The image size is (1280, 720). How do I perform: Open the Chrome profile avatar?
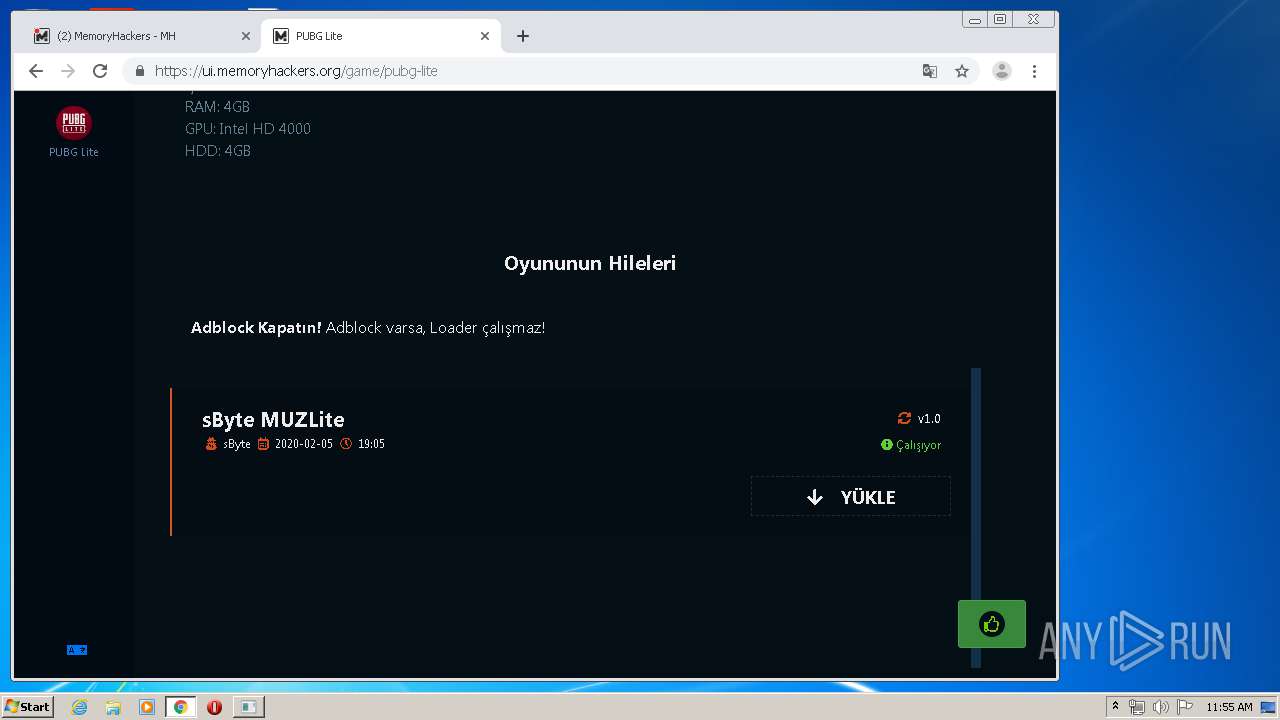1002,71
